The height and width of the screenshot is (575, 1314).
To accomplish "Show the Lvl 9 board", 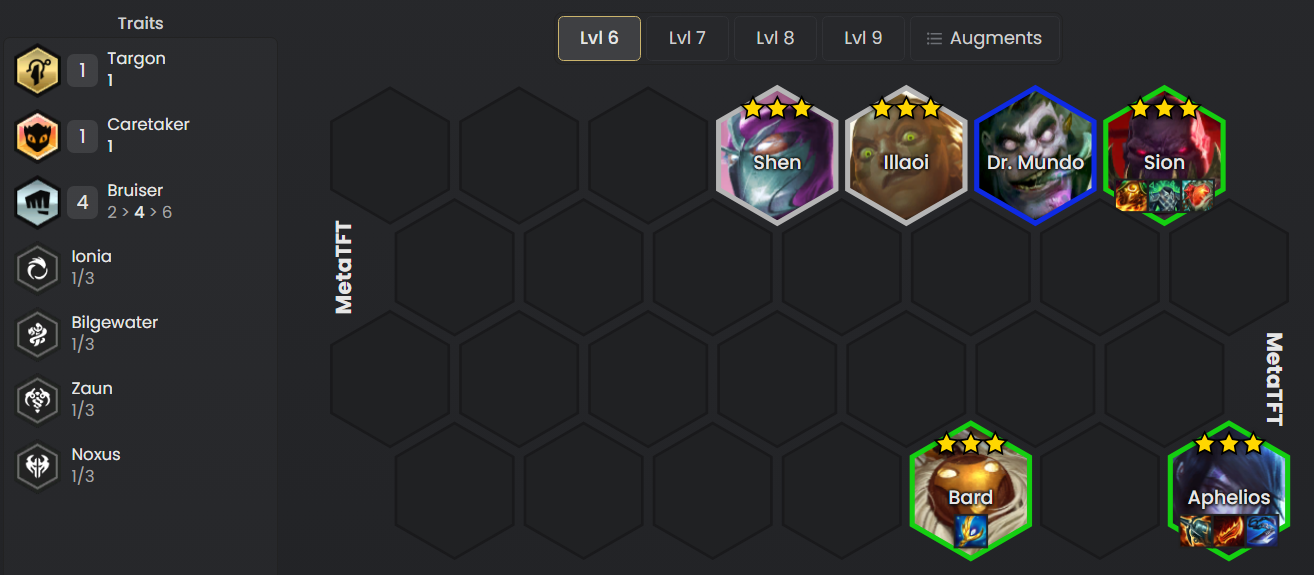I will tap(863, 38).
